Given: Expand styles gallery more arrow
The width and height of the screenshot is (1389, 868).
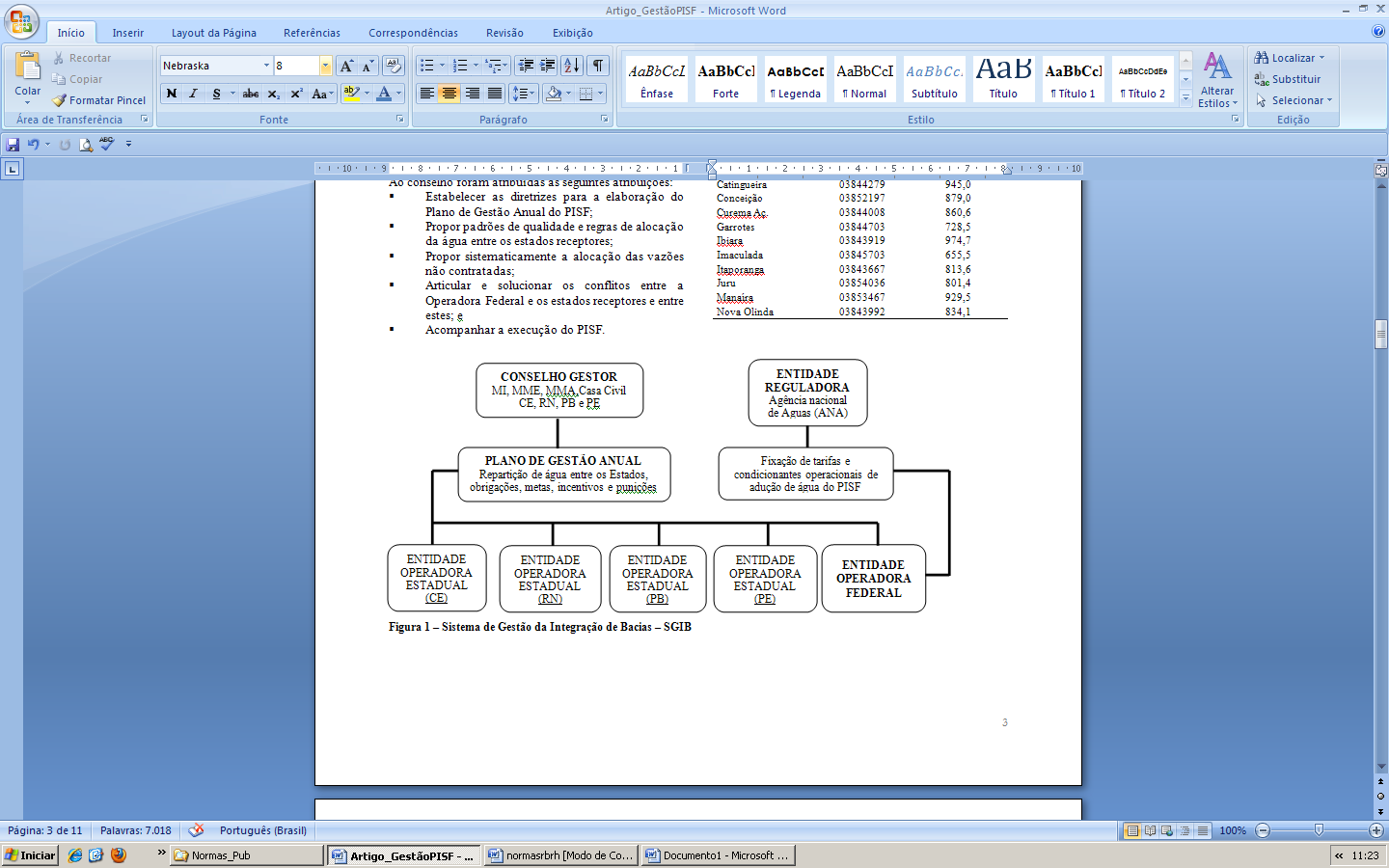Looking at the screenshot, I should pyautogui.click(x=1186, y=97).
